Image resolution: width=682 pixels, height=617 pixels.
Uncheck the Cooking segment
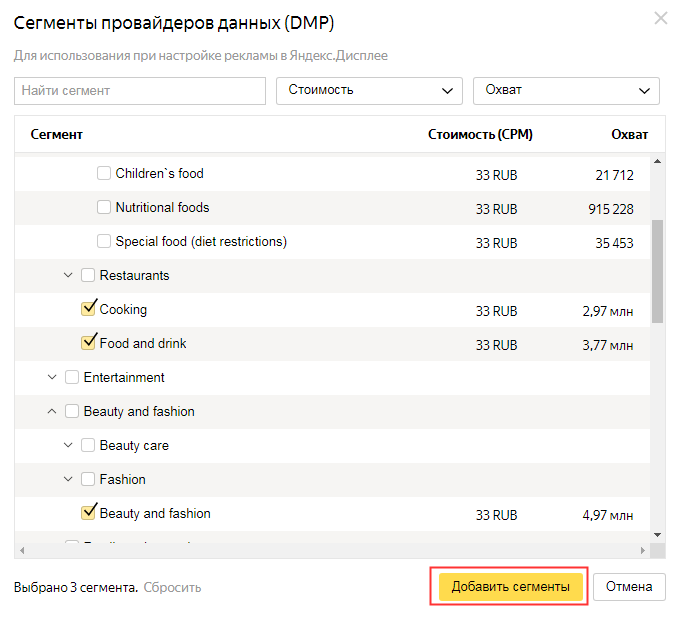(88, 309)
